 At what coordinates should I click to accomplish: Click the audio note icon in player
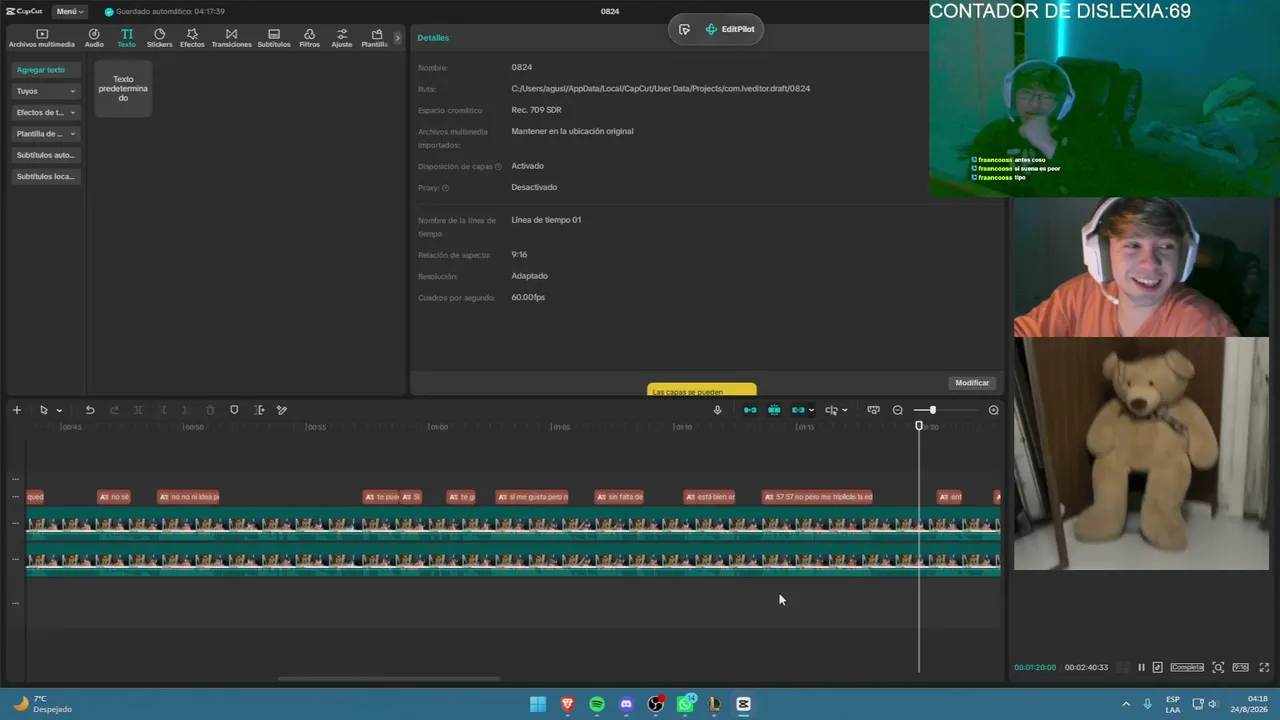coord(1157,667)
